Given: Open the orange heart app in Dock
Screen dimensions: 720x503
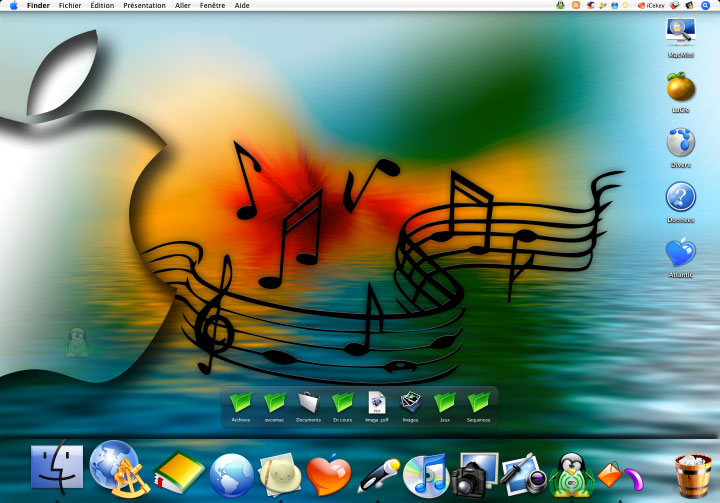Looking at the screenshot, I should click(329, 475).
